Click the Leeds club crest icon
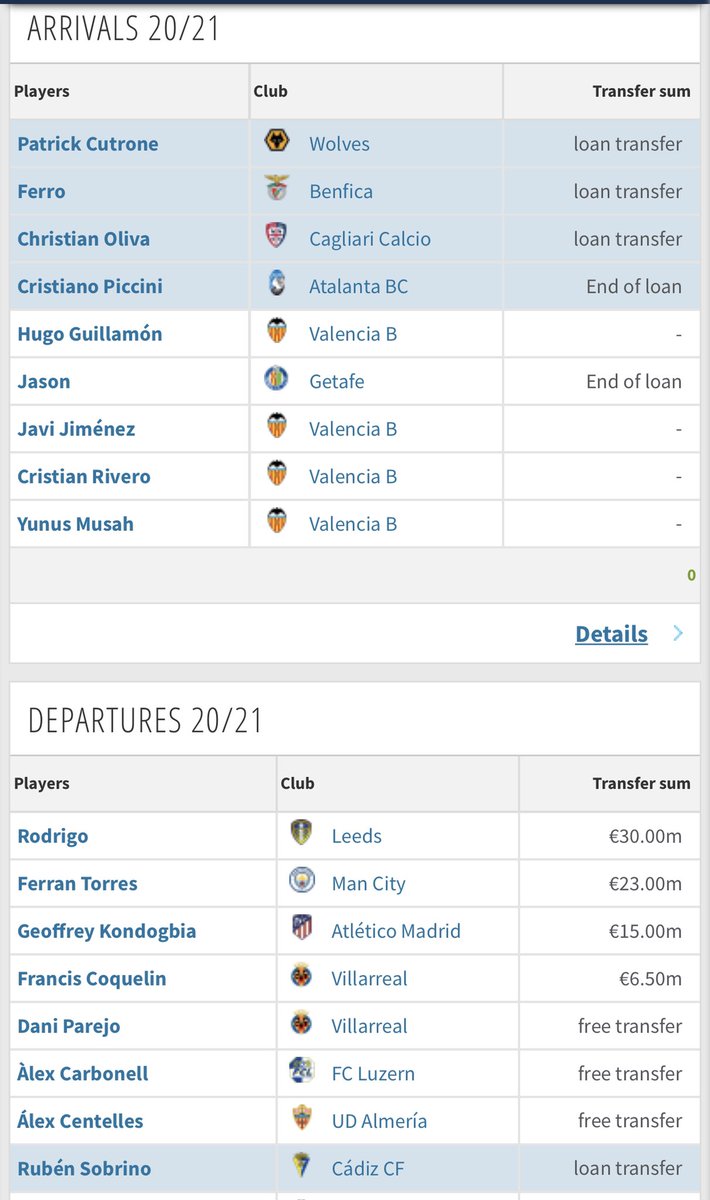This screenshot has height=1200, width=710. click(x=301, y=833)
